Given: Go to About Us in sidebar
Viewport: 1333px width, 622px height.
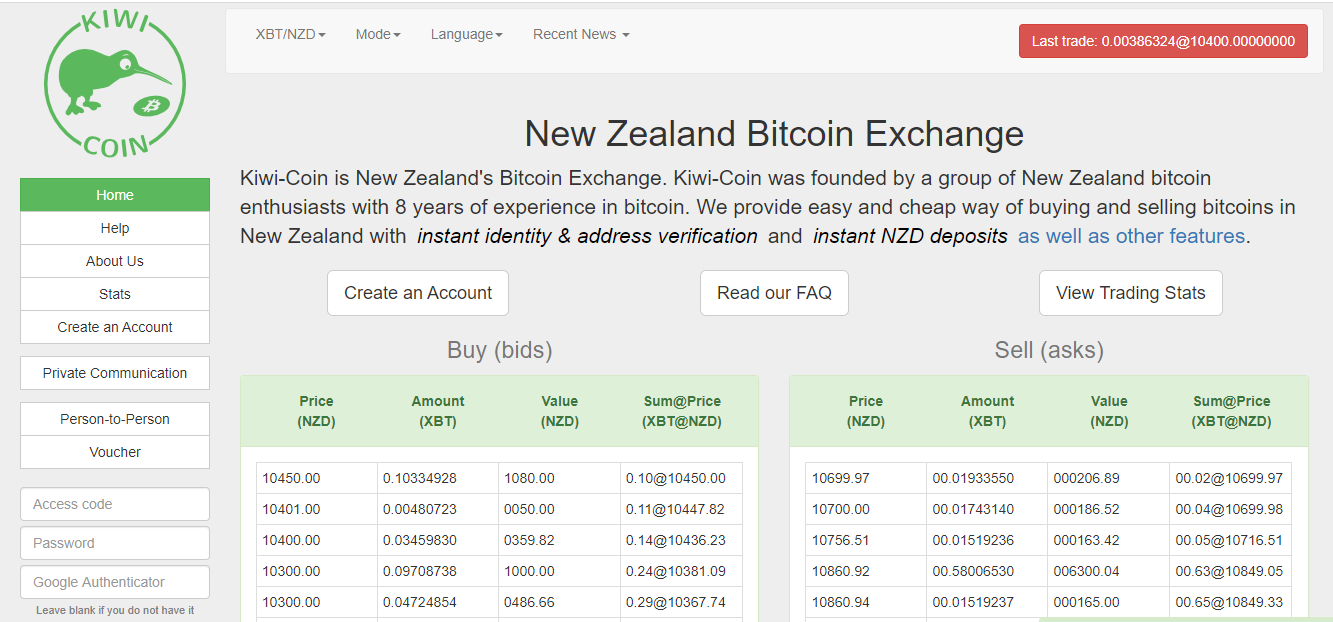Looking at the screenshot, I should [x=115, y=261].
